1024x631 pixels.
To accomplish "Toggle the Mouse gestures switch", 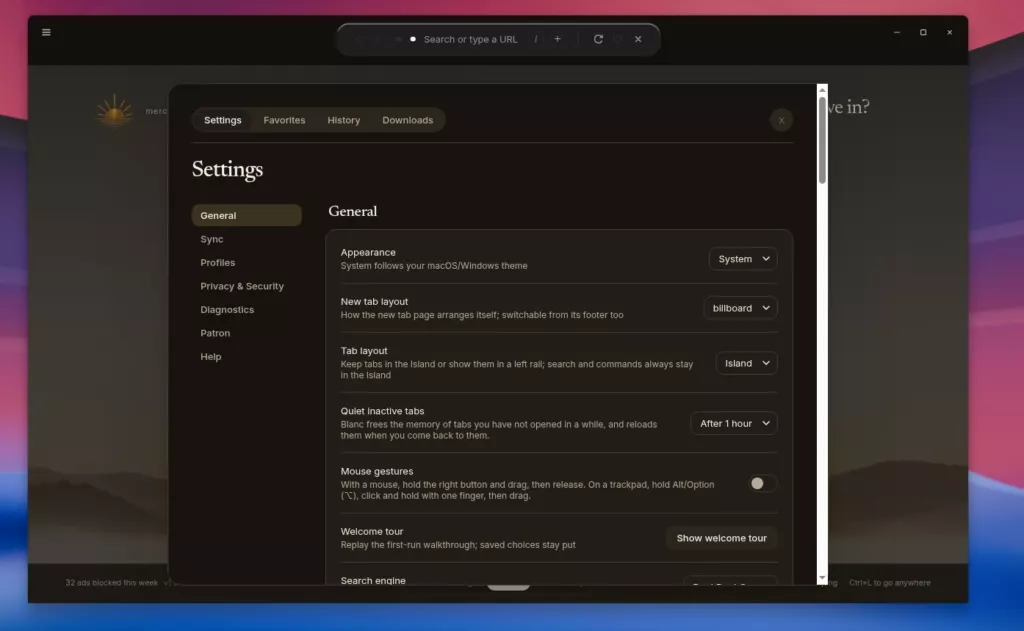I will pos(761,483).
